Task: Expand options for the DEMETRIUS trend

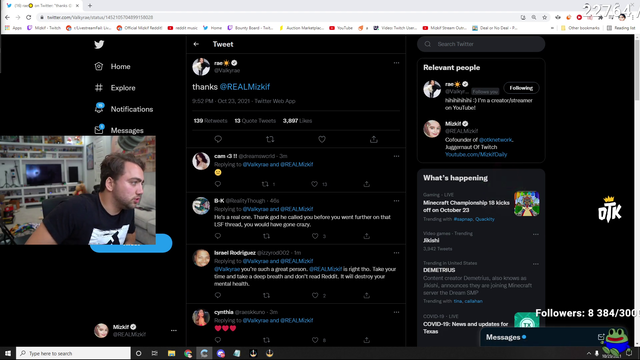Action: (536, 264)
